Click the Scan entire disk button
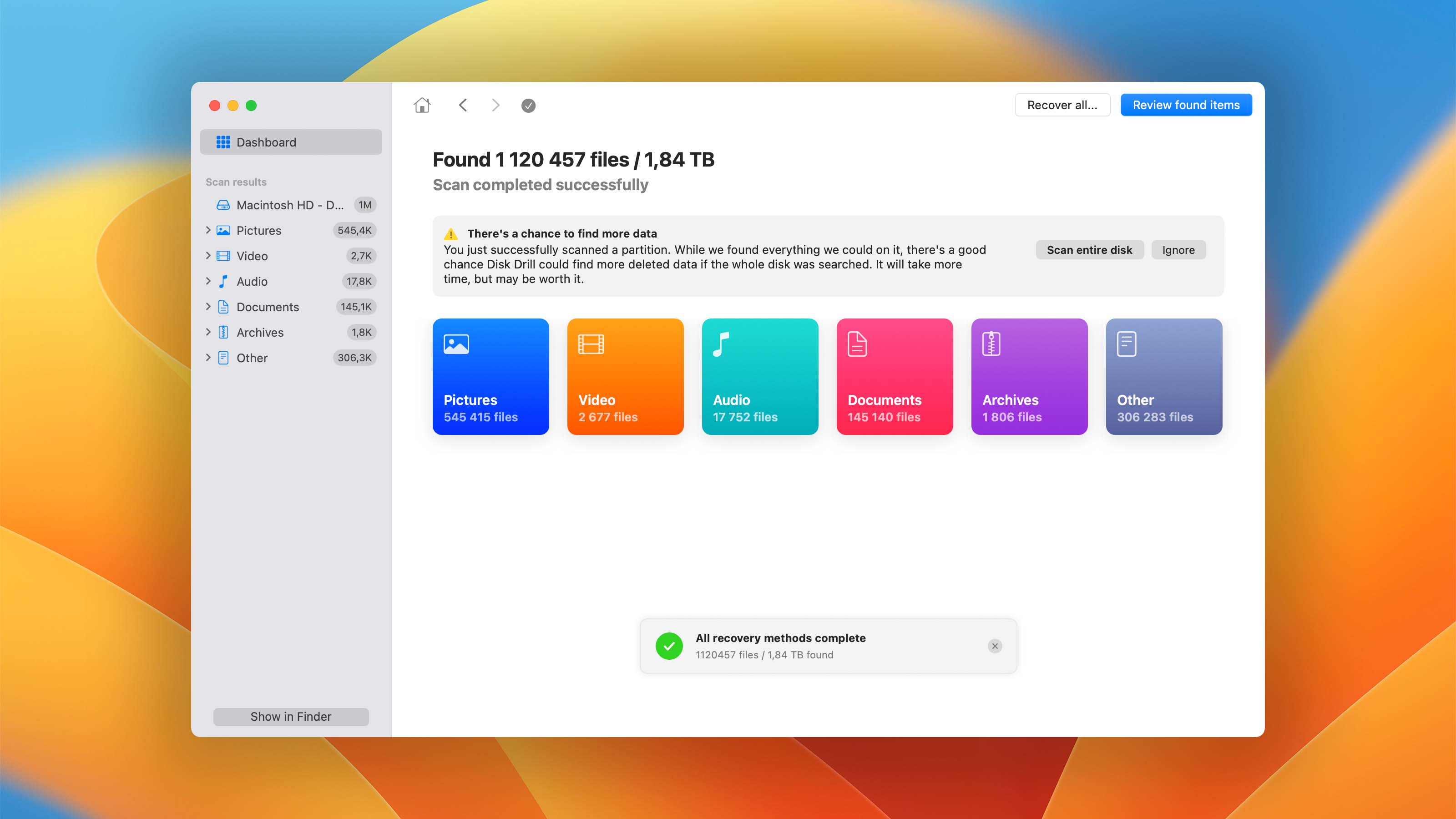This screenshot has width=1456, height=819. click(1089, 250)
